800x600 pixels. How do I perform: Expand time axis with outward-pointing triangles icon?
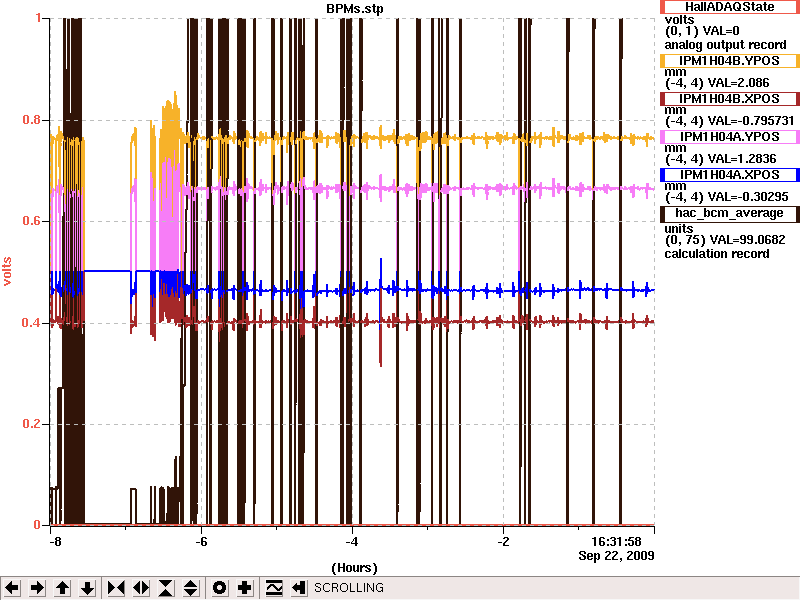click(141, 588)
